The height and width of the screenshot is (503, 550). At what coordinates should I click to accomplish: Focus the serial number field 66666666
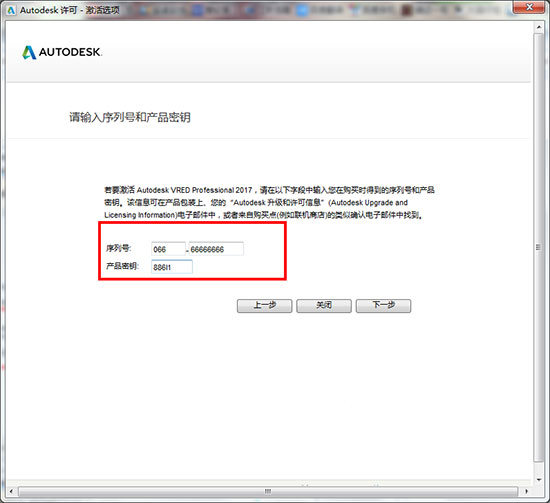point(216,249)
